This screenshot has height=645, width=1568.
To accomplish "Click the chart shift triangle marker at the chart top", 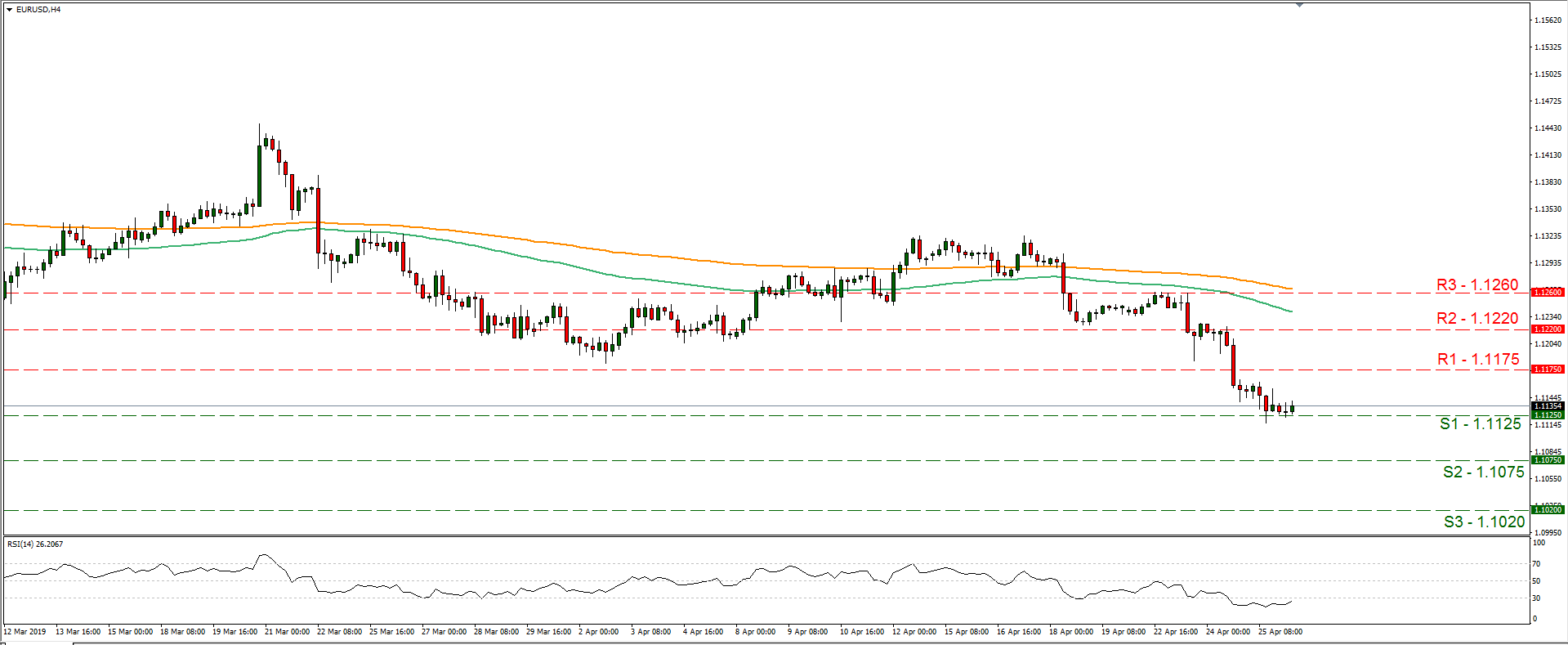I will point(1300,5).
